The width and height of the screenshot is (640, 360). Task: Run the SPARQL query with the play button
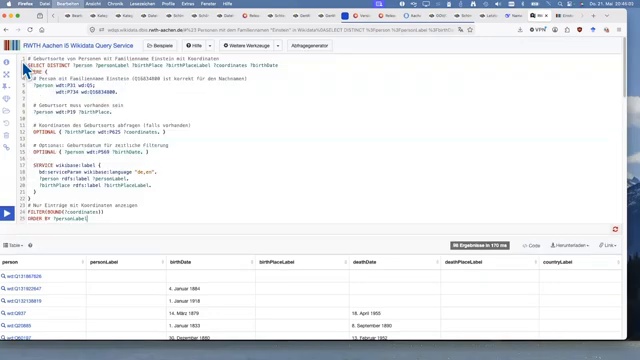point(7,213)
